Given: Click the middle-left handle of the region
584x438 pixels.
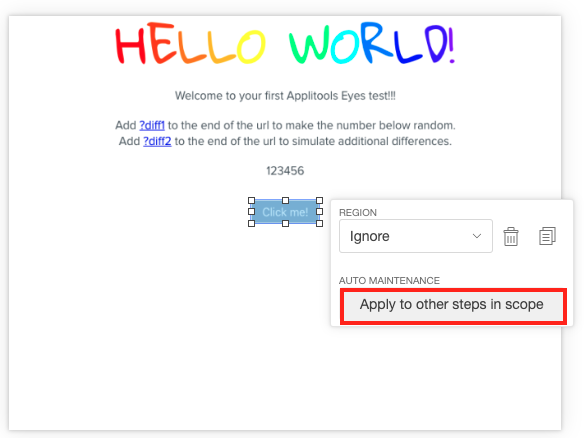Looking at the screenshot, I should click(251, 212).
